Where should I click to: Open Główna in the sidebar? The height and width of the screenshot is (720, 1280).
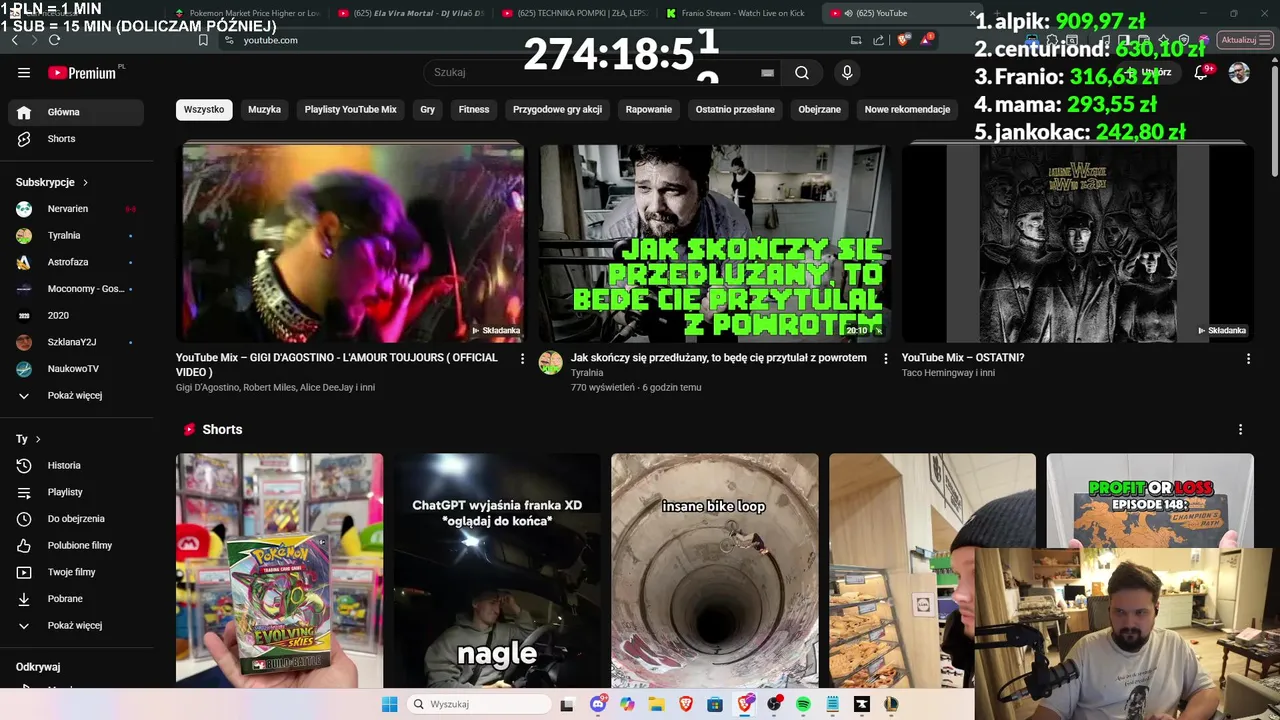pyautogui.click(x=76, y=112)
